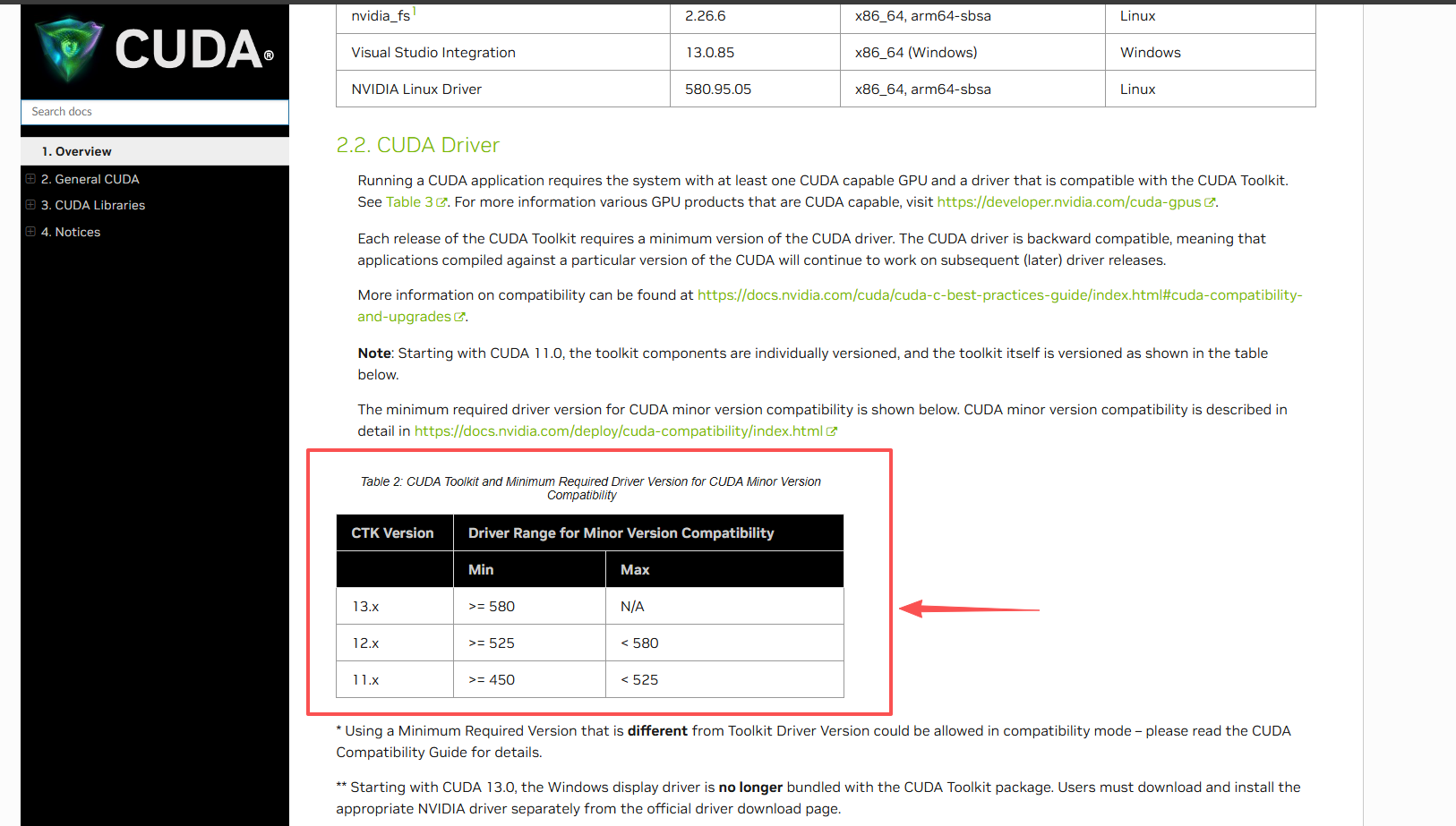Open the CUDA Libraries navigation entry

(x=99, y=205)
